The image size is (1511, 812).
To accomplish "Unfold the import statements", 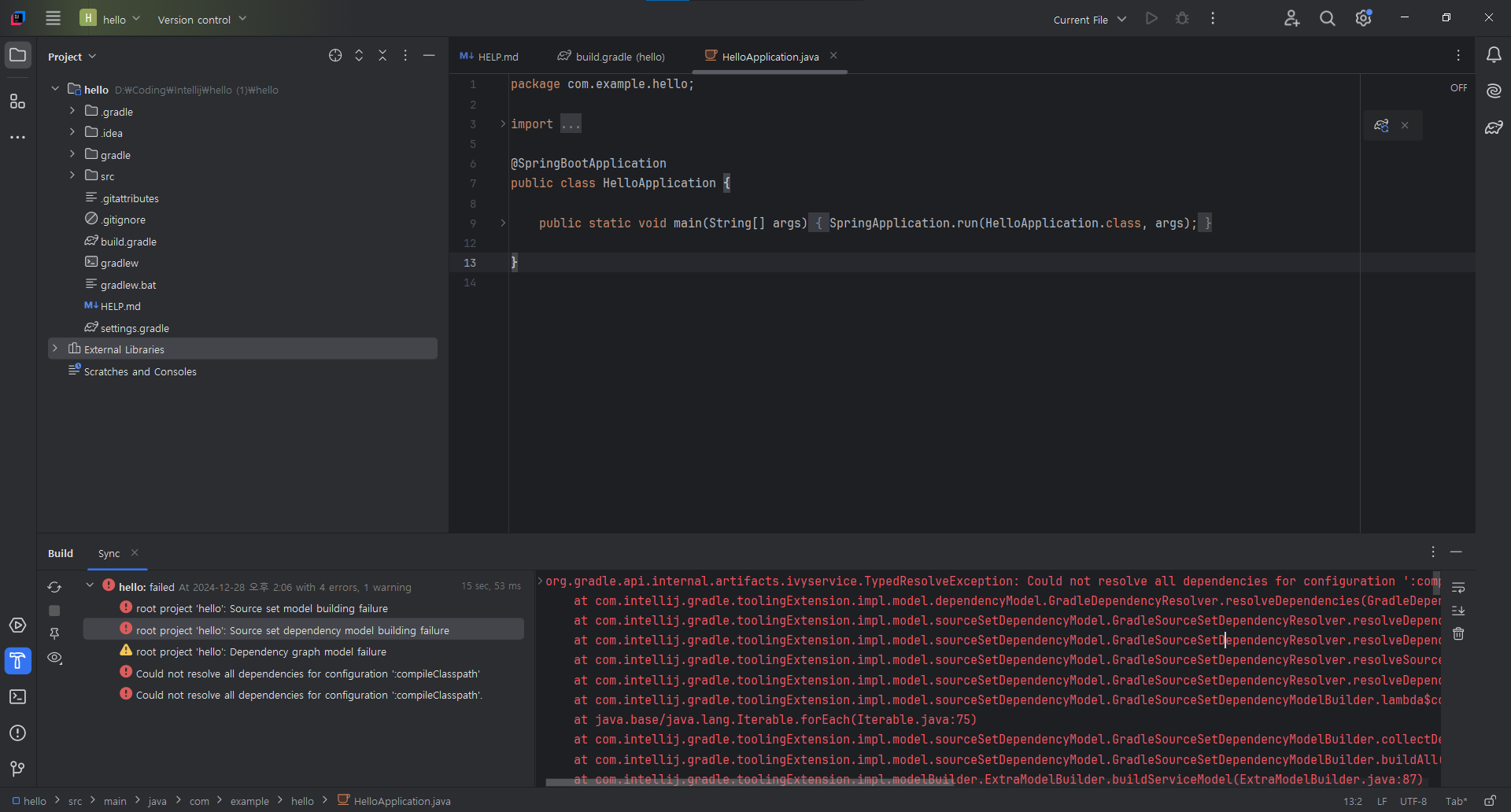I will 503,124.
